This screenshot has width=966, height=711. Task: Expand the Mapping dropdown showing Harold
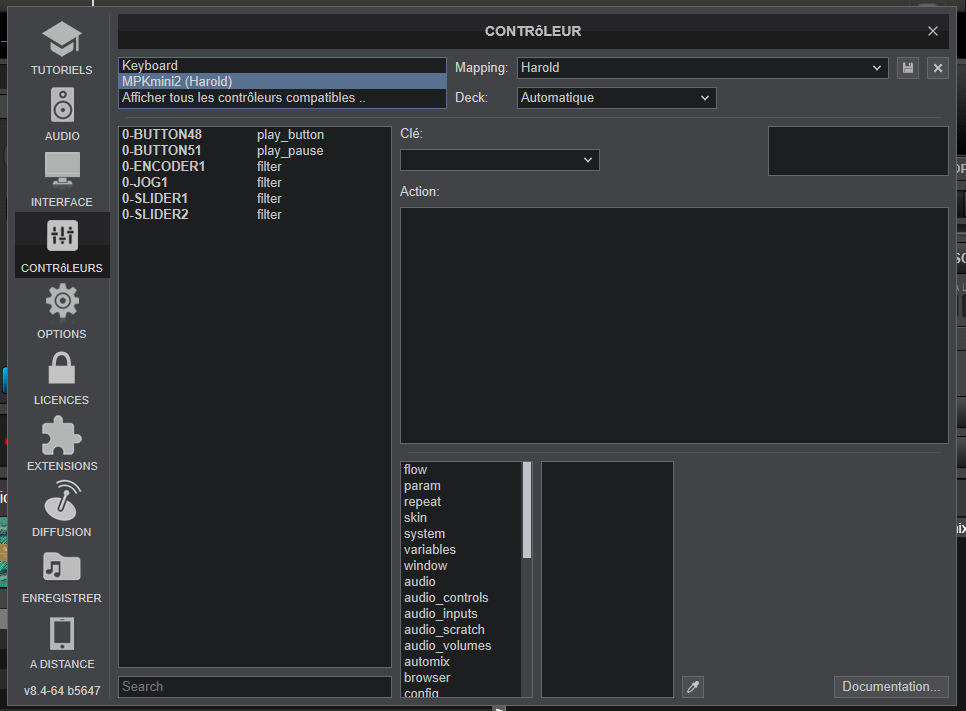pyautogui.click(x=702, y=68)
